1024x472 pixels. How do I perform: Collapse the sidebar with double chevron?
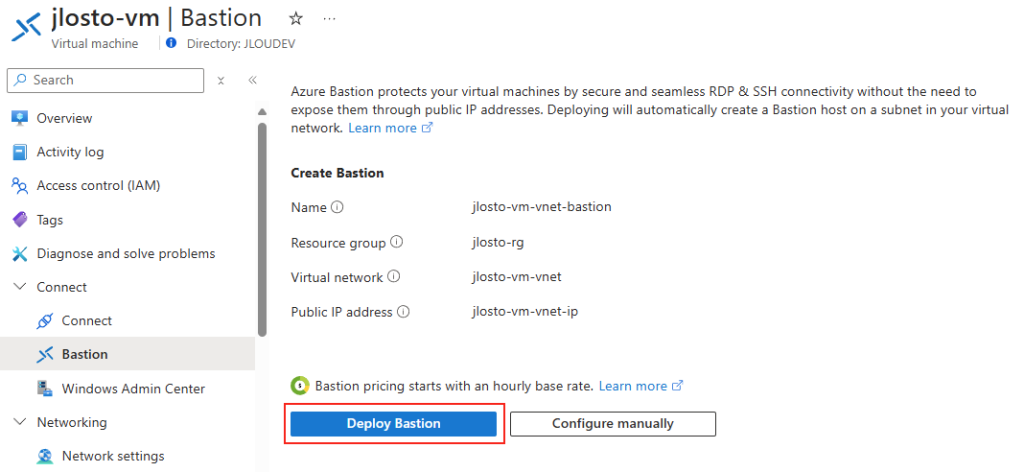(253, 80)
